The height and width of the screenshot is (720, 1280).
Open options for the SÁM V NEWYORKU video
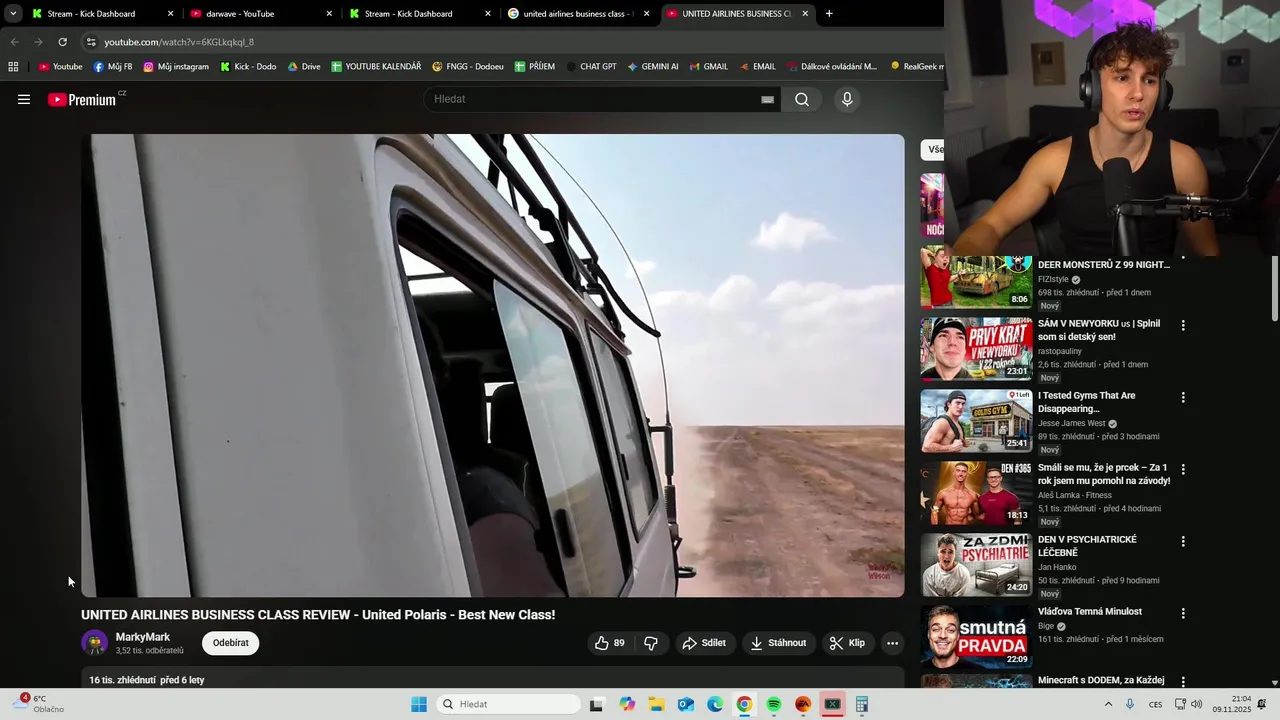click(1183, 325)
